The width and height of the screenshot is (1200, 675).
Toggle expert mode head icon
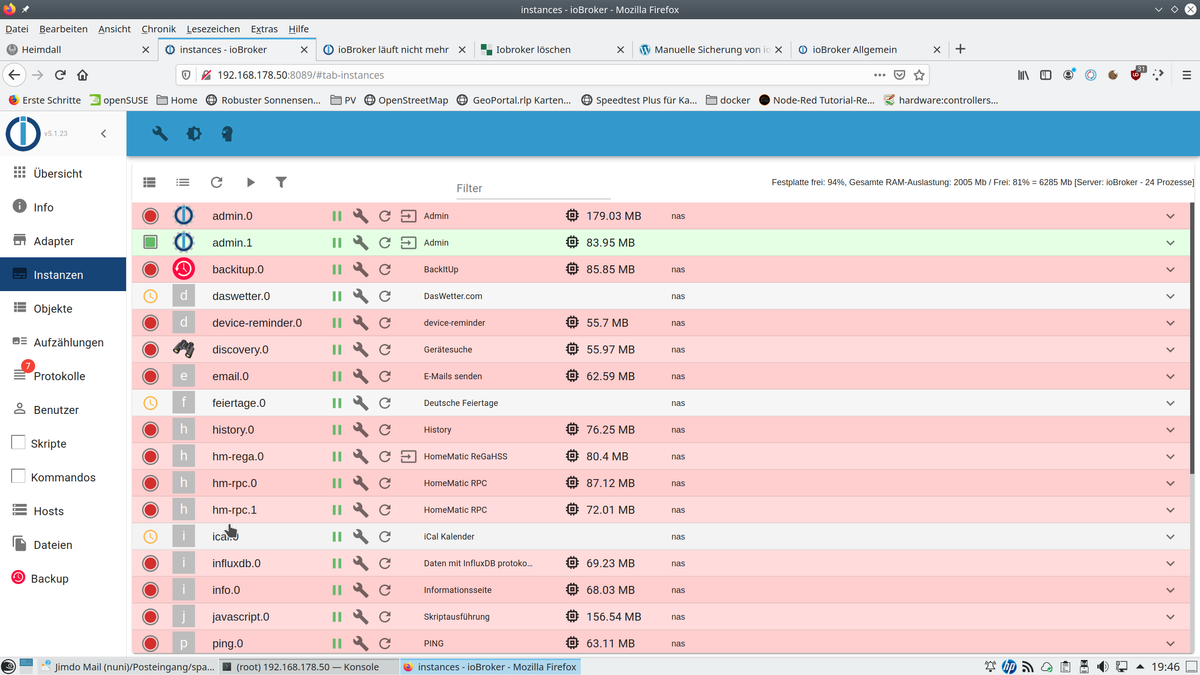[227, 134]
